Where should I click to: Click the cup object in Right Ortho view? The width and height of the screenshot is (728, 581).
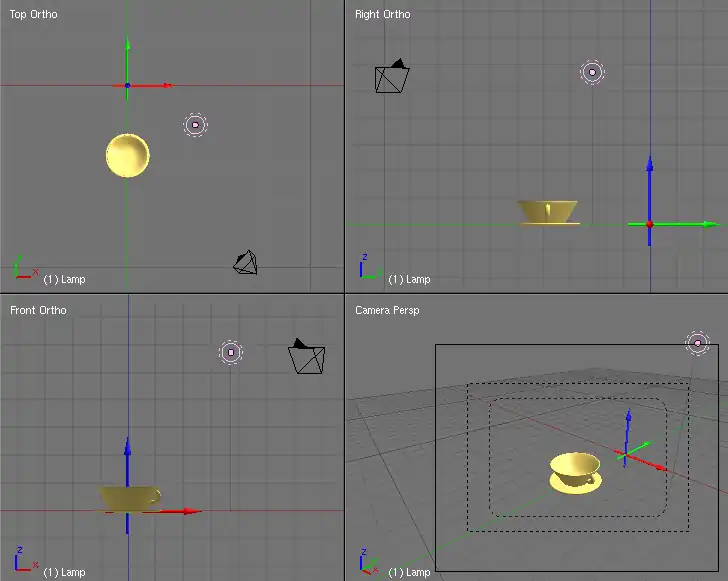tap(548, 212)
